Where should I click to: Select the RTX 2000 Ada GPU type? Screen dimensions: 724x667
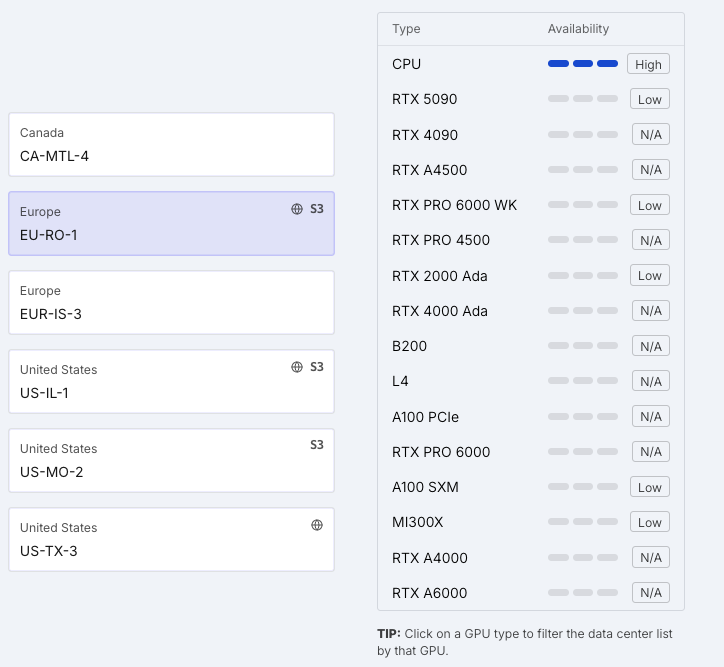click(439, 276)
